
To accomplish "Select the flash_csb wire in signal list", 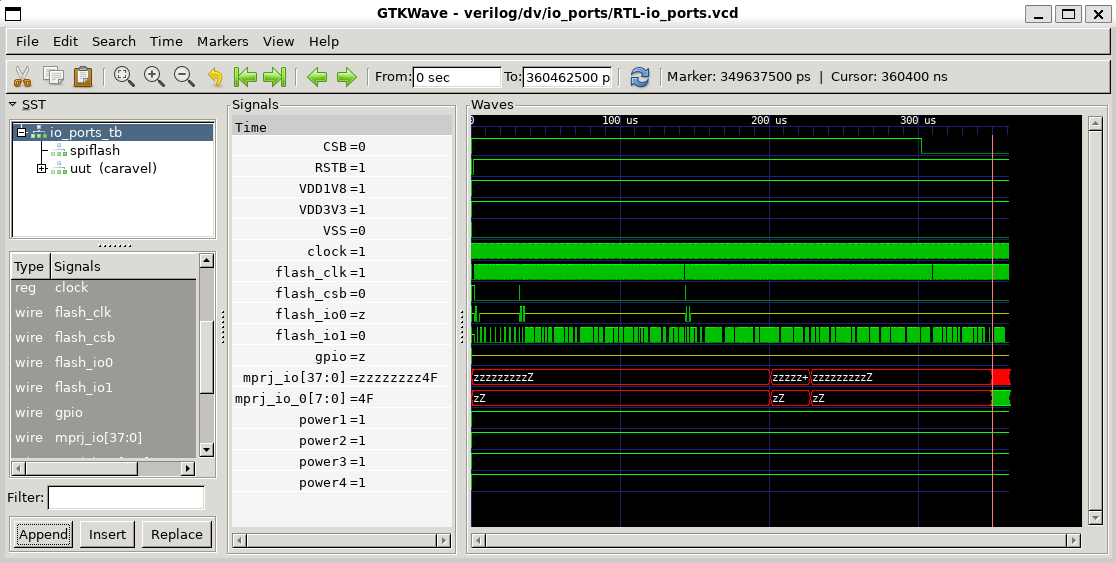I will pos(104,337).
